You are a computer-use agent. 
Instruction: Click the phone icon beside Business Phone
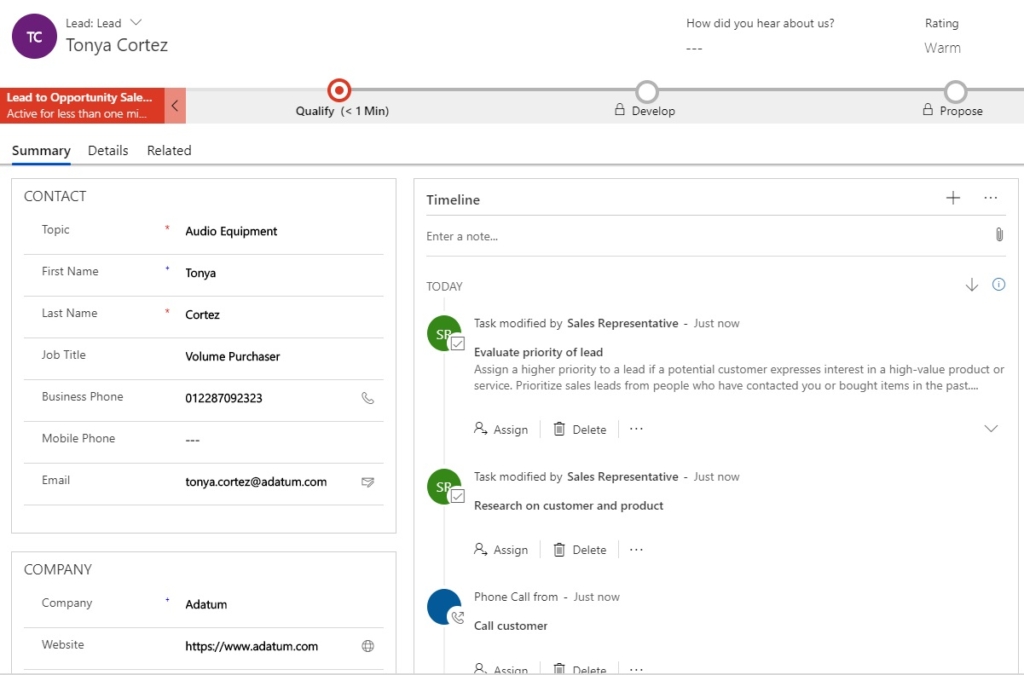367,398
